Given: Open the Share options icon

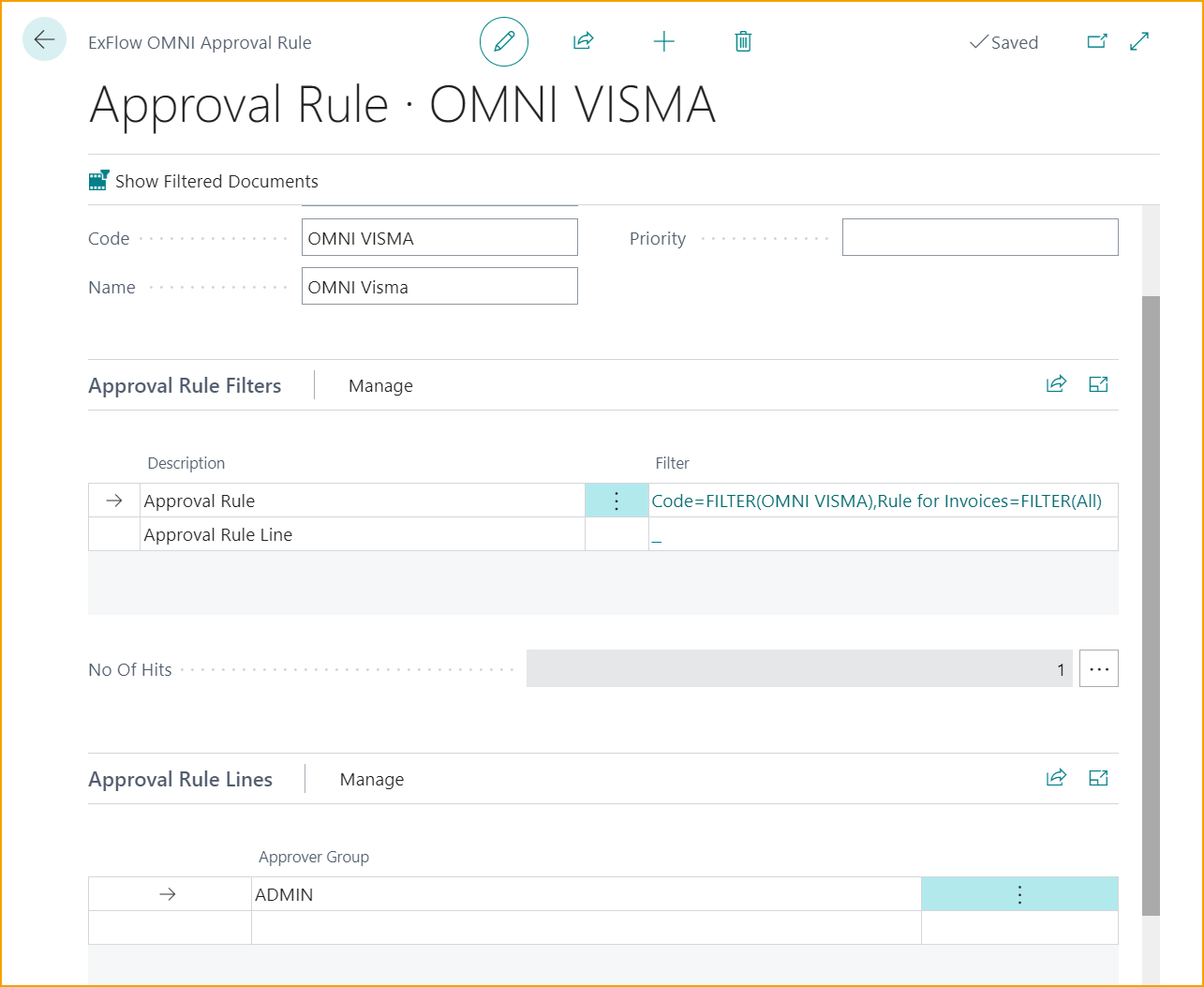Looking at the screenshot, I should (x=583, y=41).
